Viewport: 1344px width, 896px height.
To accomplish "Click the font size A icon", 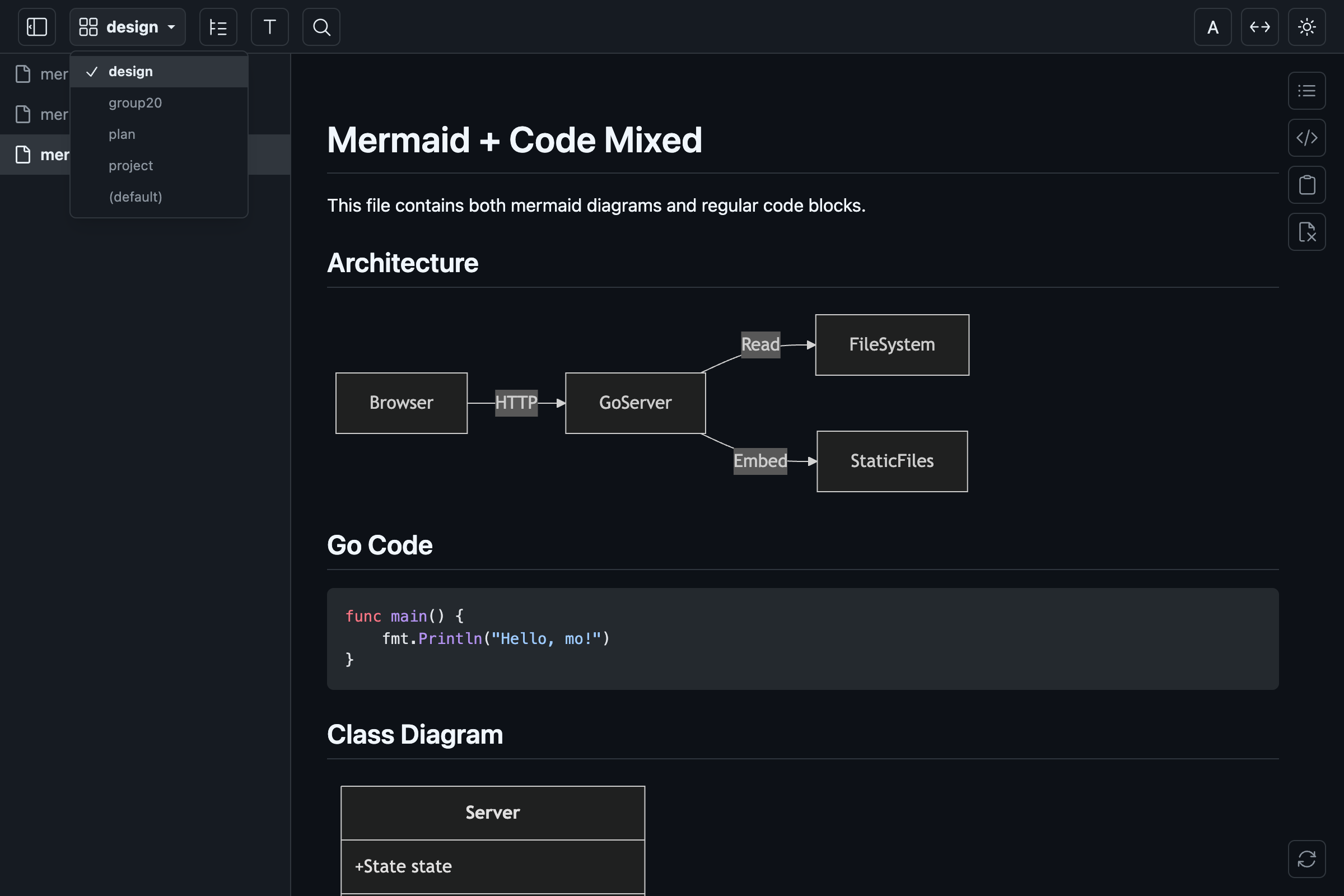I will coord(1212,27).
